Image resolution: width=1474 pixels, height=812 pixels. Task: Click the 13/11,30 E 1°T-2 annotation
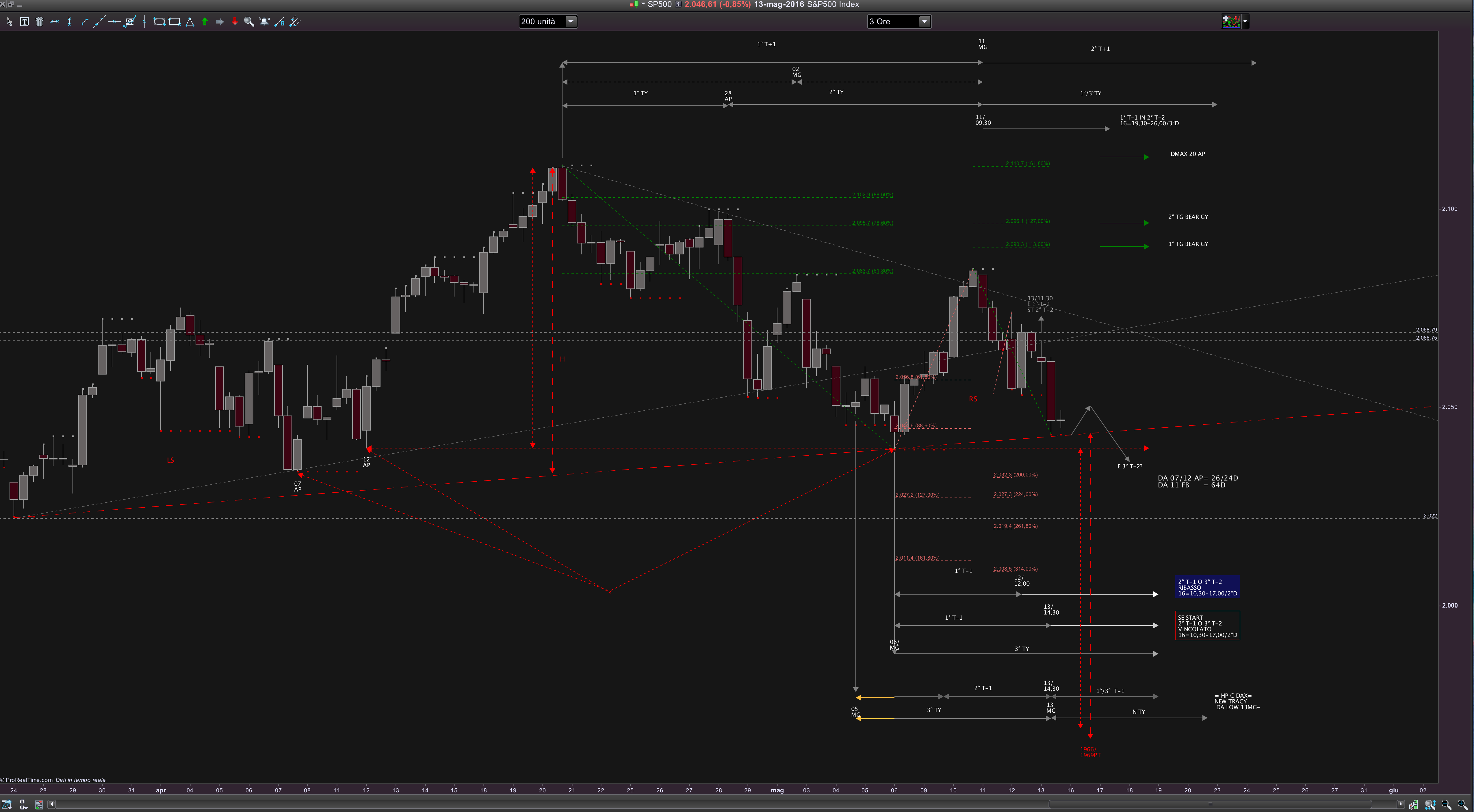(1040, 304)
